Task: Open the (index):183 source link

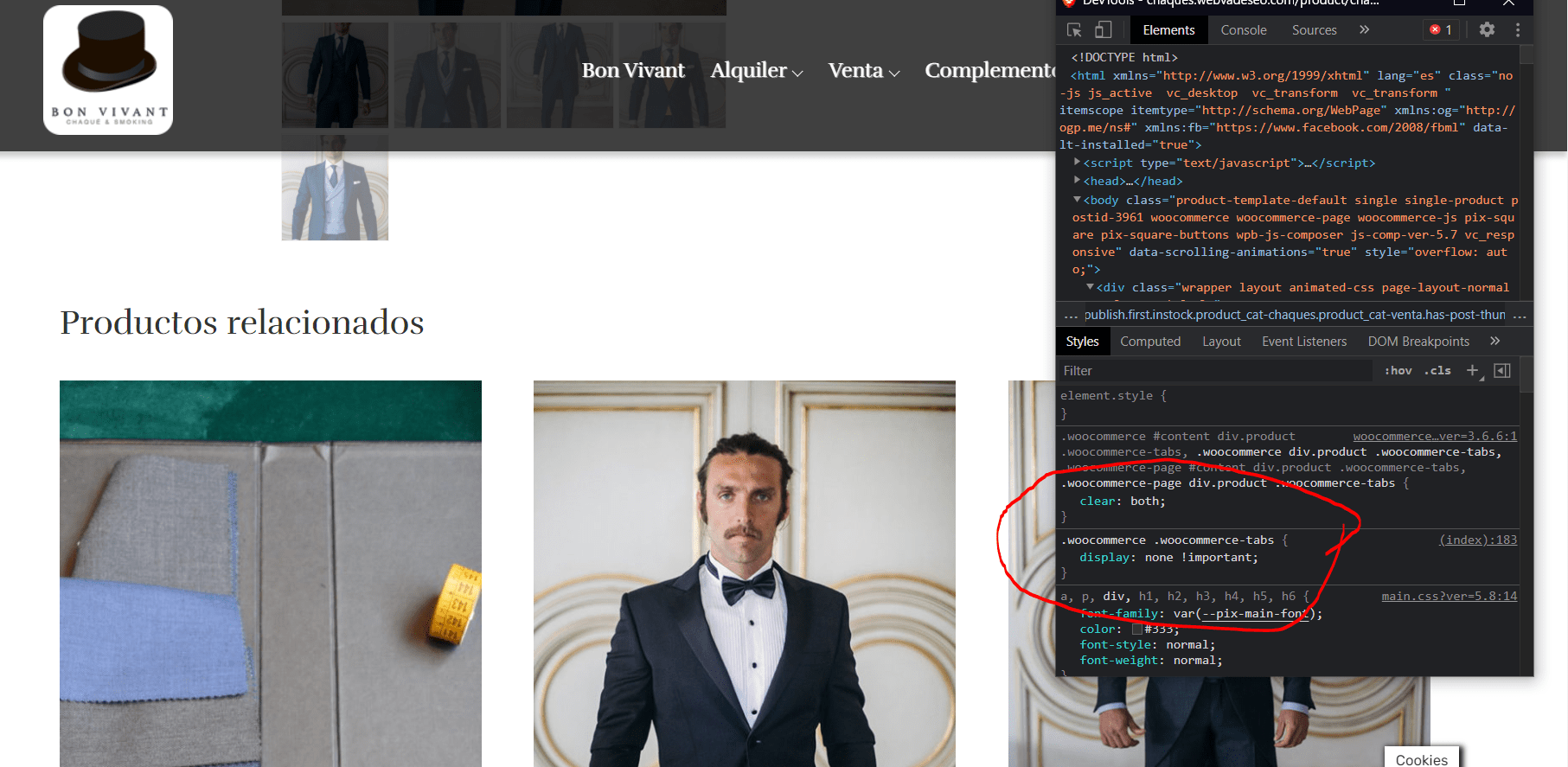Action: (1478, 540)
